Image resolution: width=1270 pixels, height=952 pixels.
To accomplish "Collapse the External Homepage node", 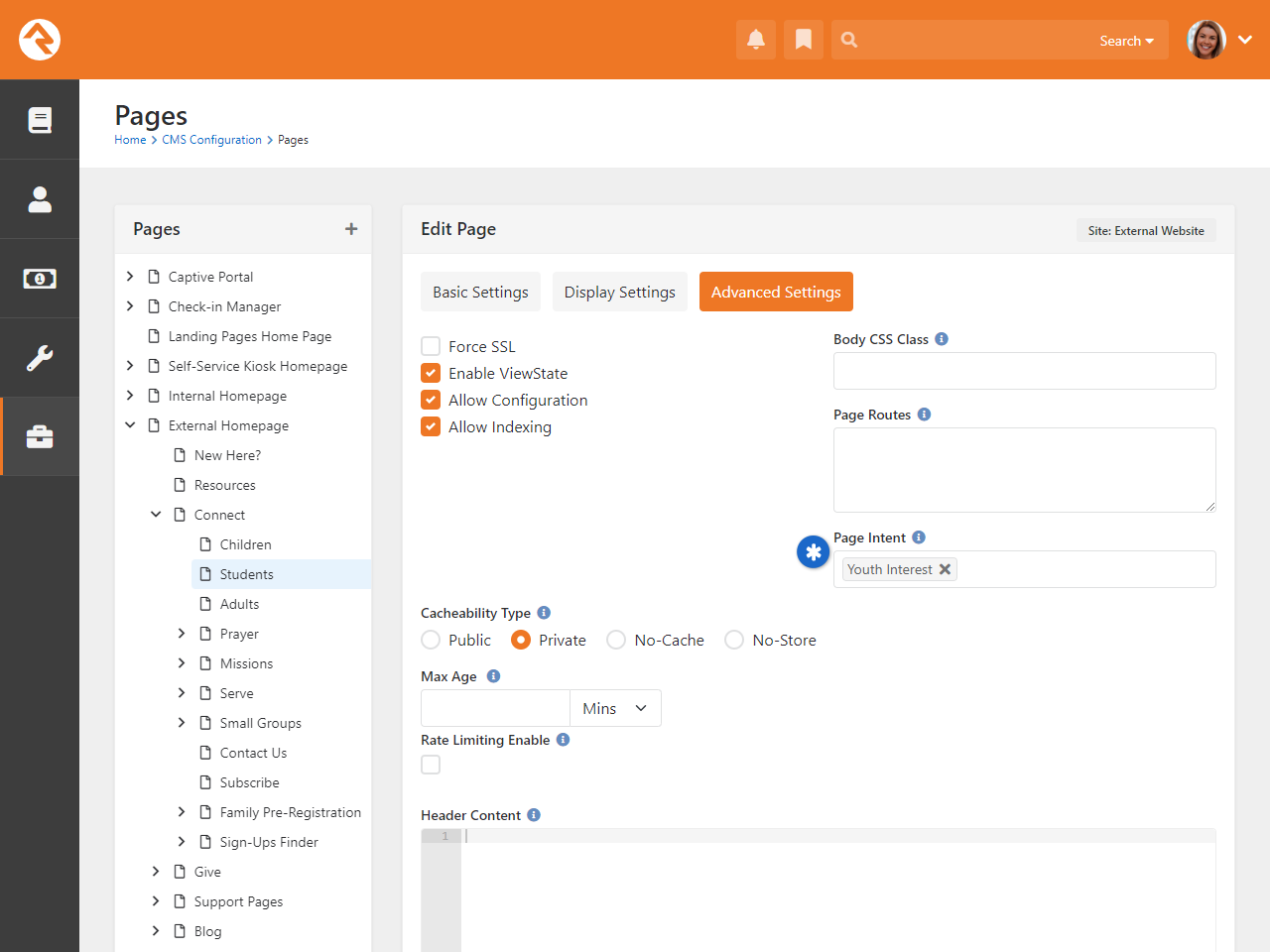I will tap(130, 425).
